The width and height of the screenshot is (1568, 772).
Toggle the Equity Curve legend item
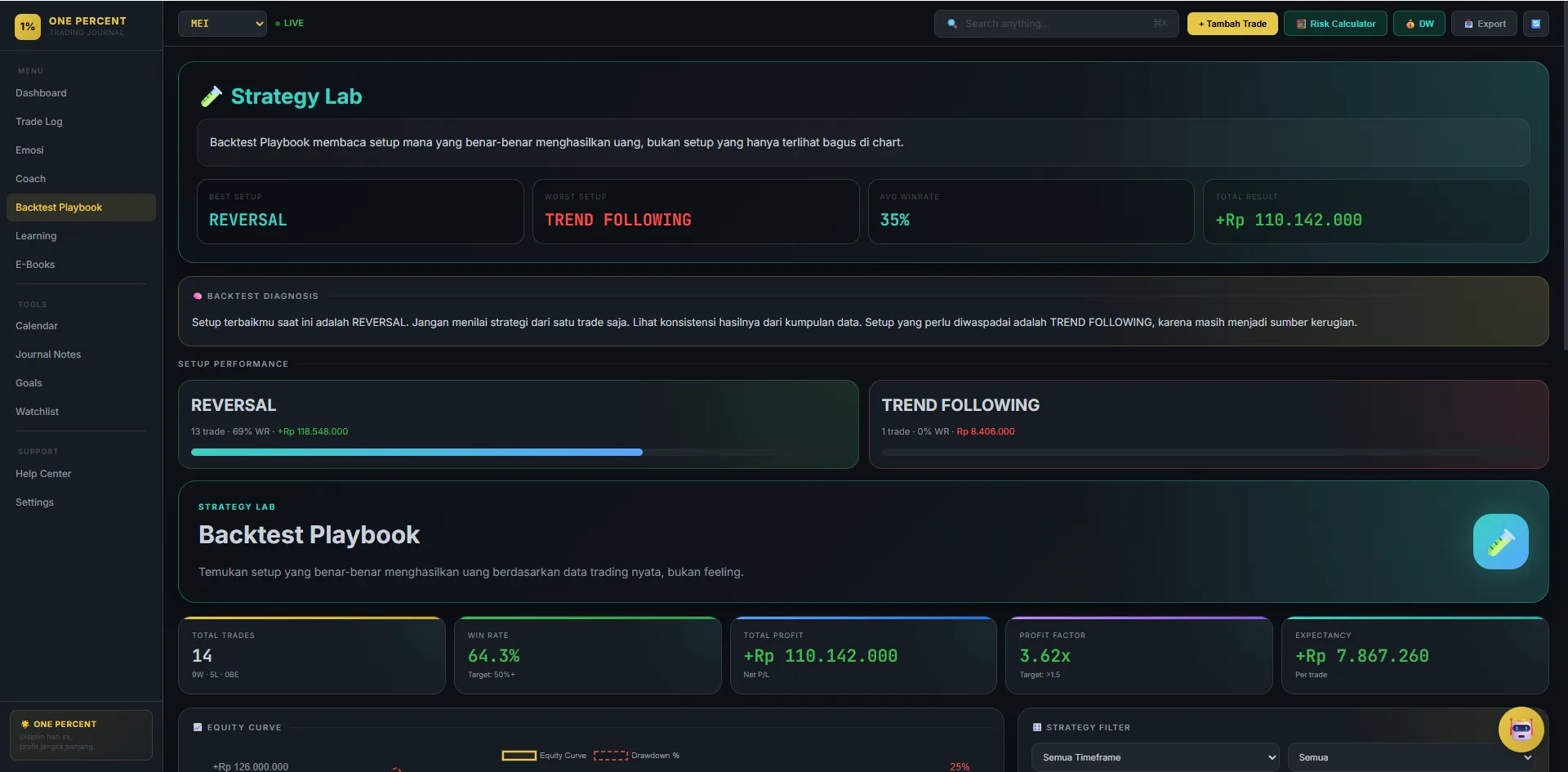(544, 756)
